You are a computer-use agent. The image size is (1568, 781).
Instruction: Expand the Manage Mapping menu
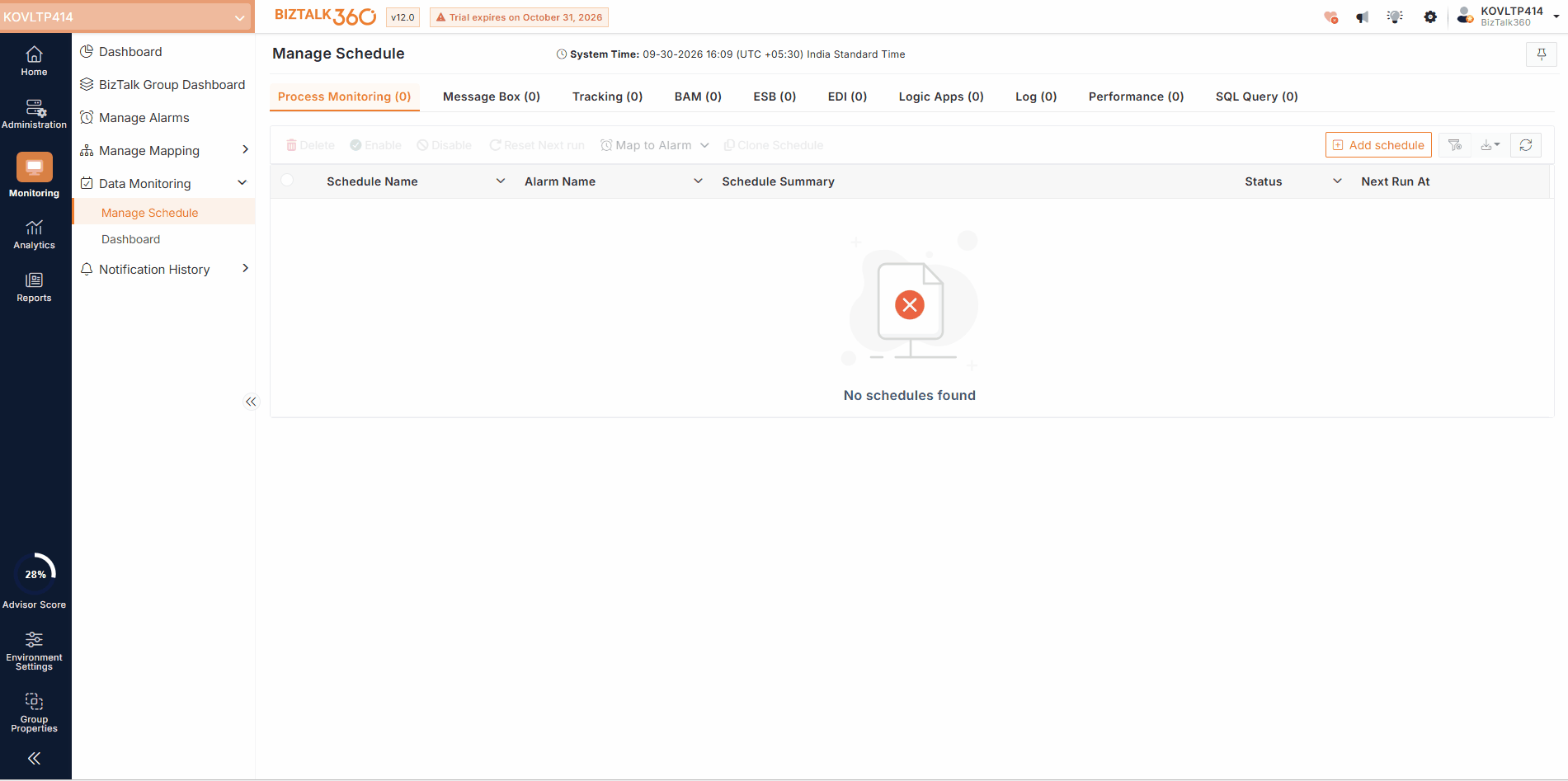pyautogui.click(x=165, y=150)
